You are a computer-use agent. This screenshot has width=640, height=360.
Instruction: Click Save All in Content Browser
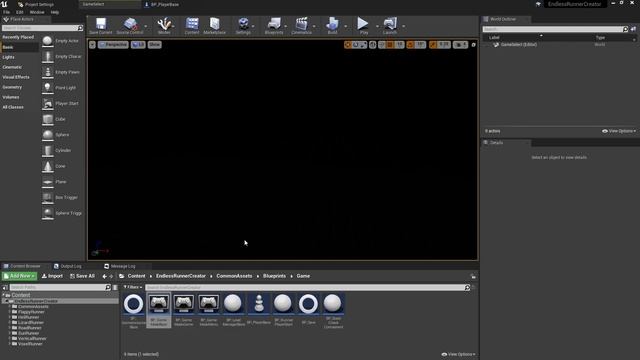[x=82, y=276]
